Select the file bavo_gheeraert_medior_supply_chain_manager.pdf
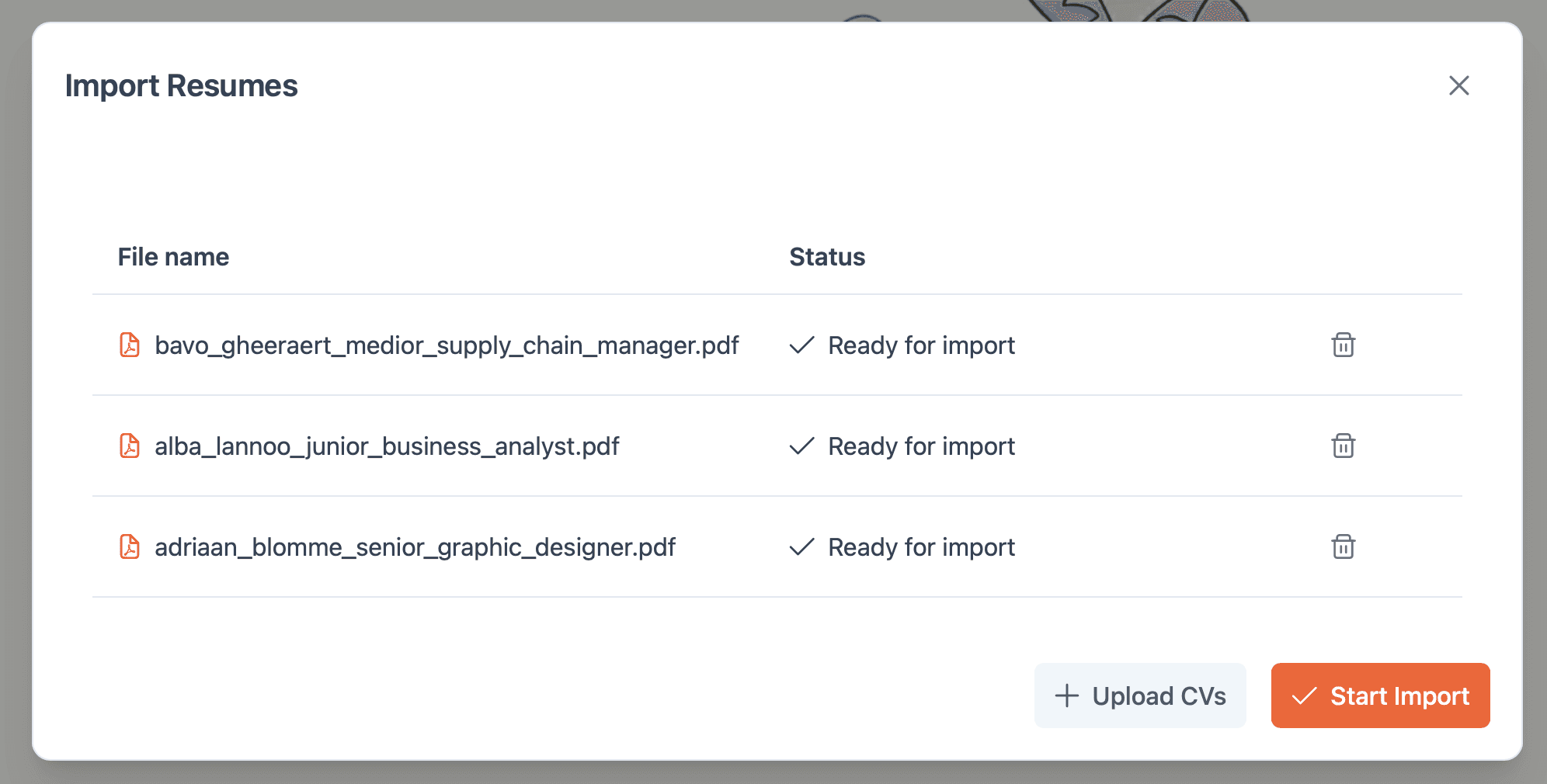 447,345
